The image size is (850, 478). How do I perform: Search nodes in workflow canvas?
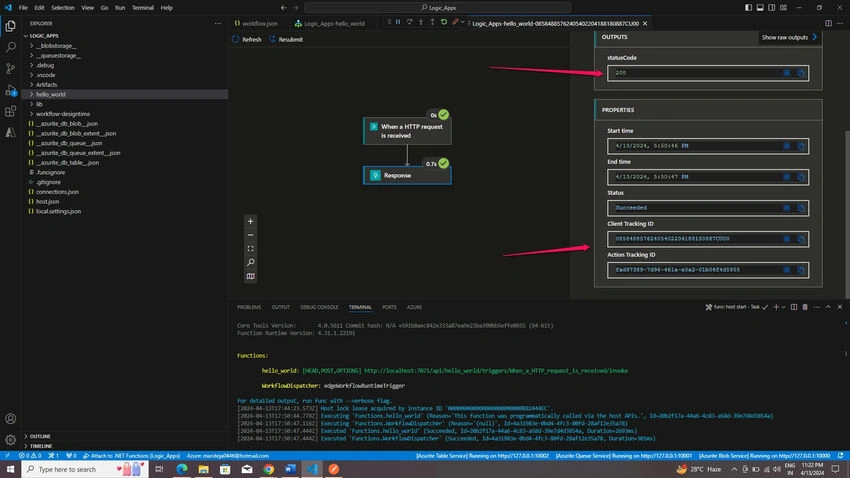tap(250, 262)
